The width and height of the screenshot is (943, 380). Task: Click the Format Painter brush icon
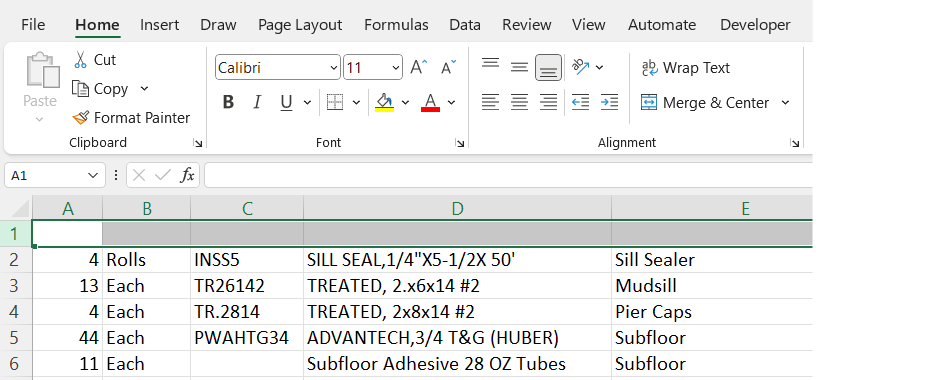tap(81, 118)
